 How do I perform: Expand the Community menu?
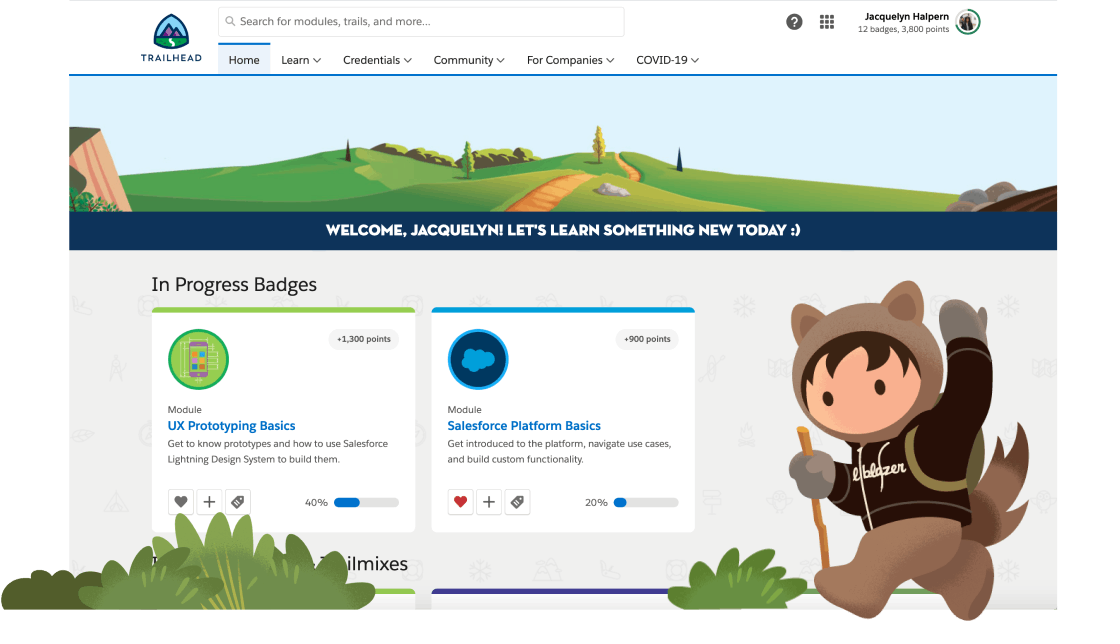pyautogui.click(x=469, y=60)
